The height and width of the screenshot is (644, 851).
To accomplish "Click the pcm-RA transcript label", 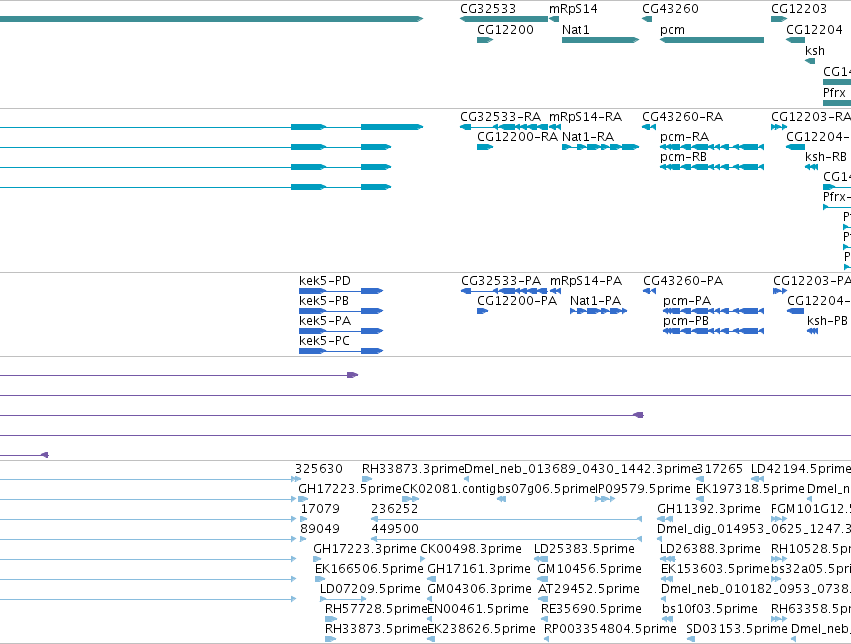I will [x=684, y=137].
